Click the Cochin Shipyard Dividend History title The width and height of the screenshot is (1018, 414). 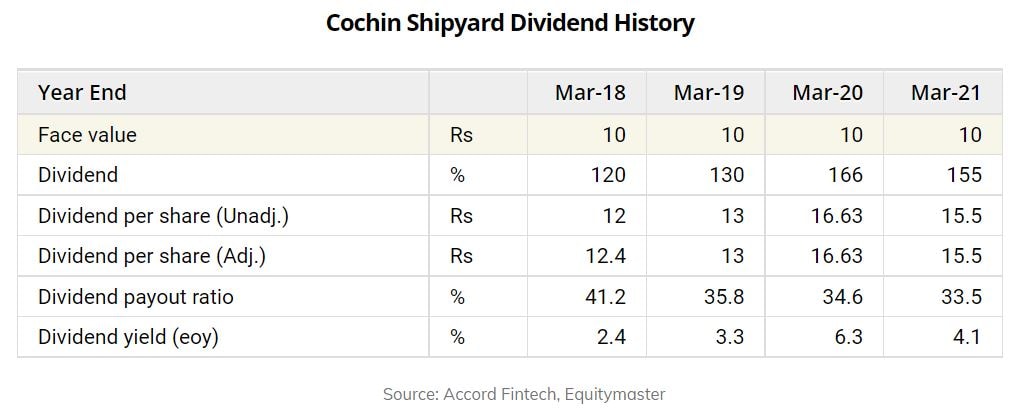510,24
